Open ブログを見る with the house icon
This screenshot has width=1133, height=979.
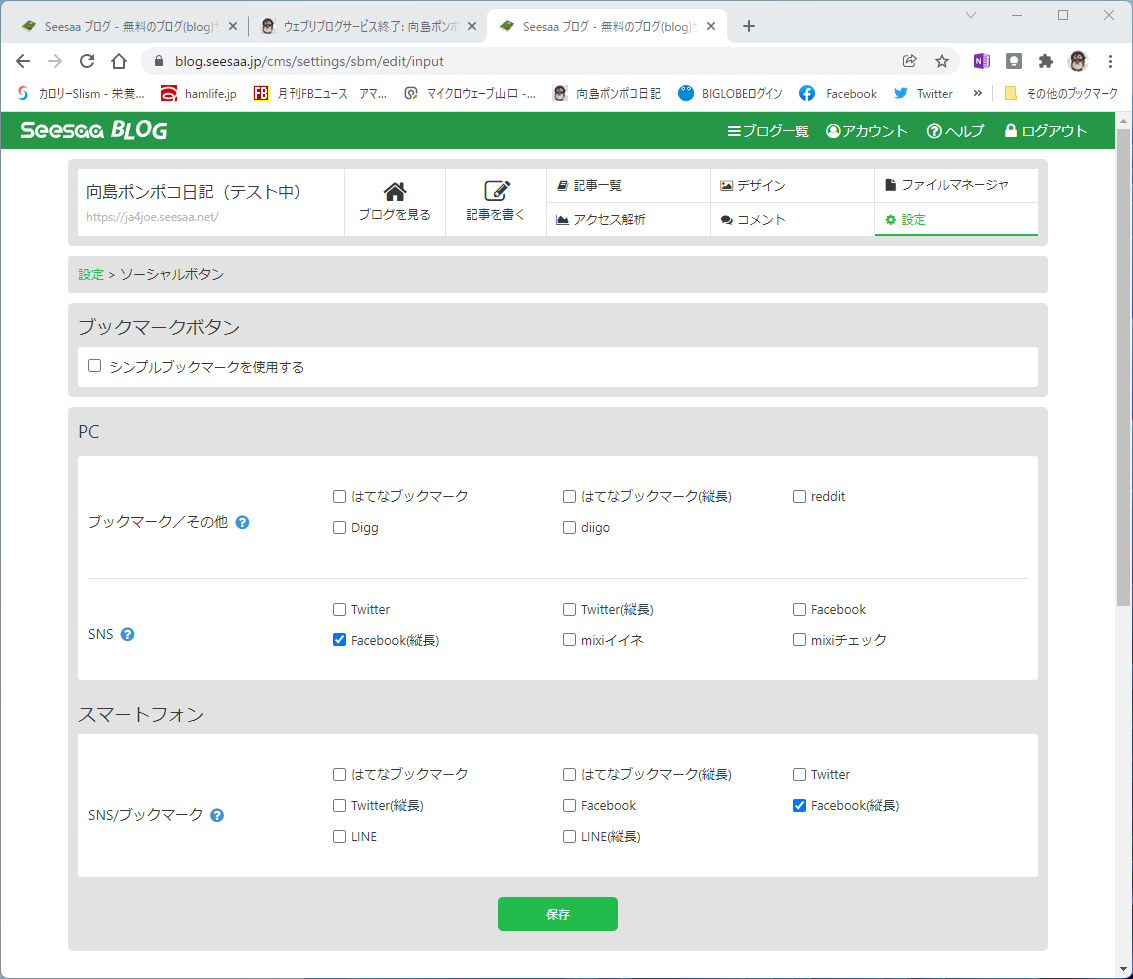click(x=395, y=202)
